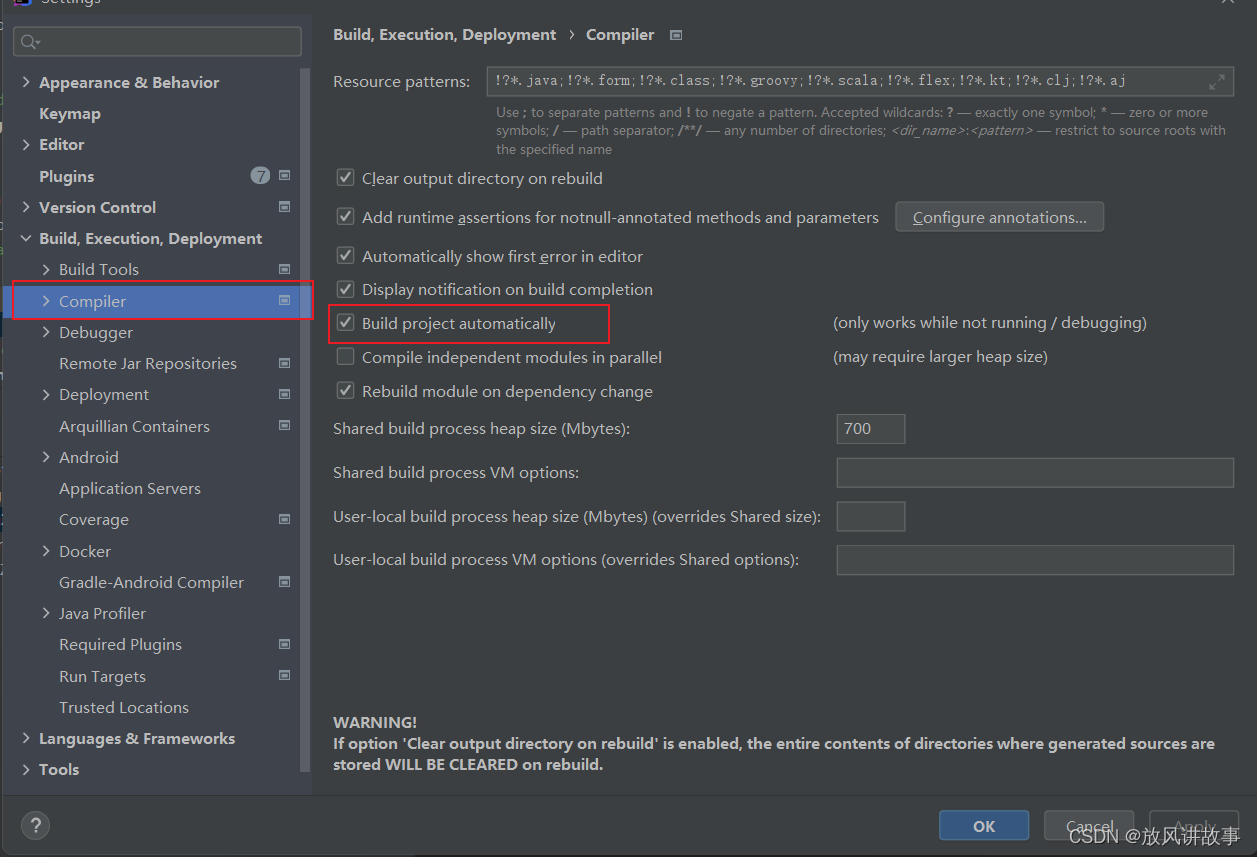The image size is (1257, 857).
Task: Click the project-level icon beside Build Tools
Action: (285, 269)
